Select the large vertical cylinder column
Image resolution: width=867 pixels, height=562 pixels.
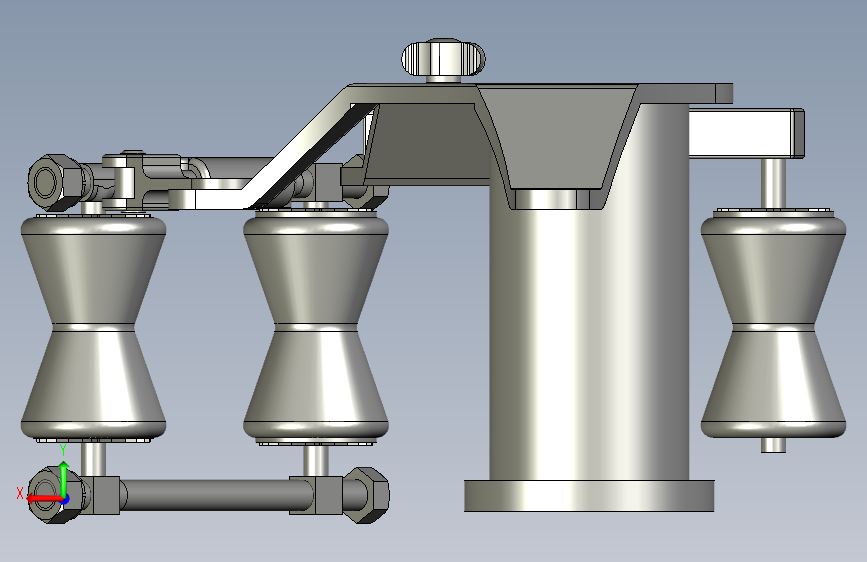click(589, 343)
